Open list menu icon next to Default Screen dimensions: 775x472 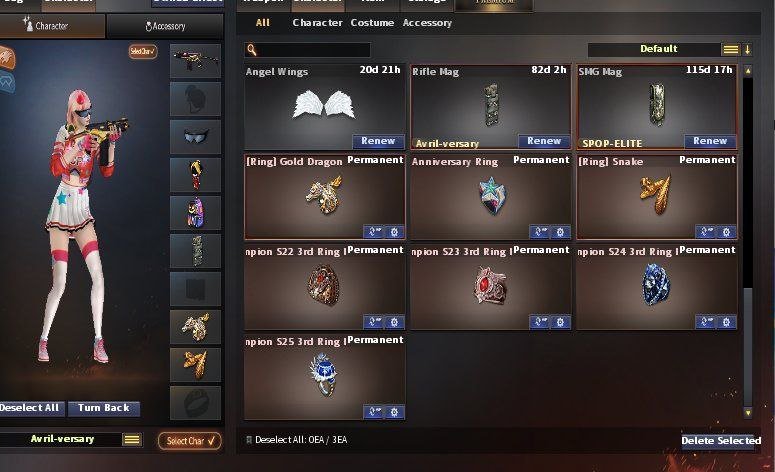pos(731,49)
